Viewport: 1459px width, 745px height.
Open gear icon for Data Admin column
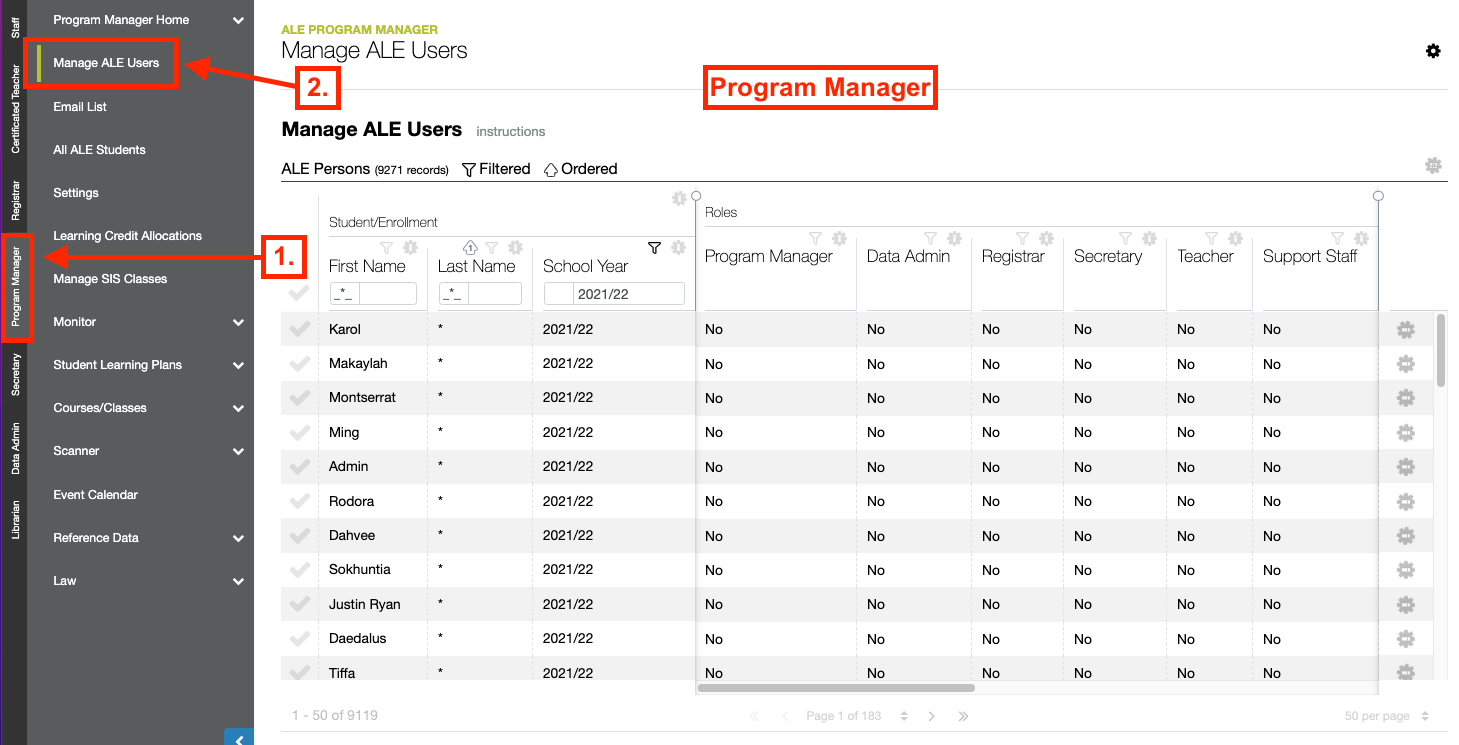pos(954,238)
